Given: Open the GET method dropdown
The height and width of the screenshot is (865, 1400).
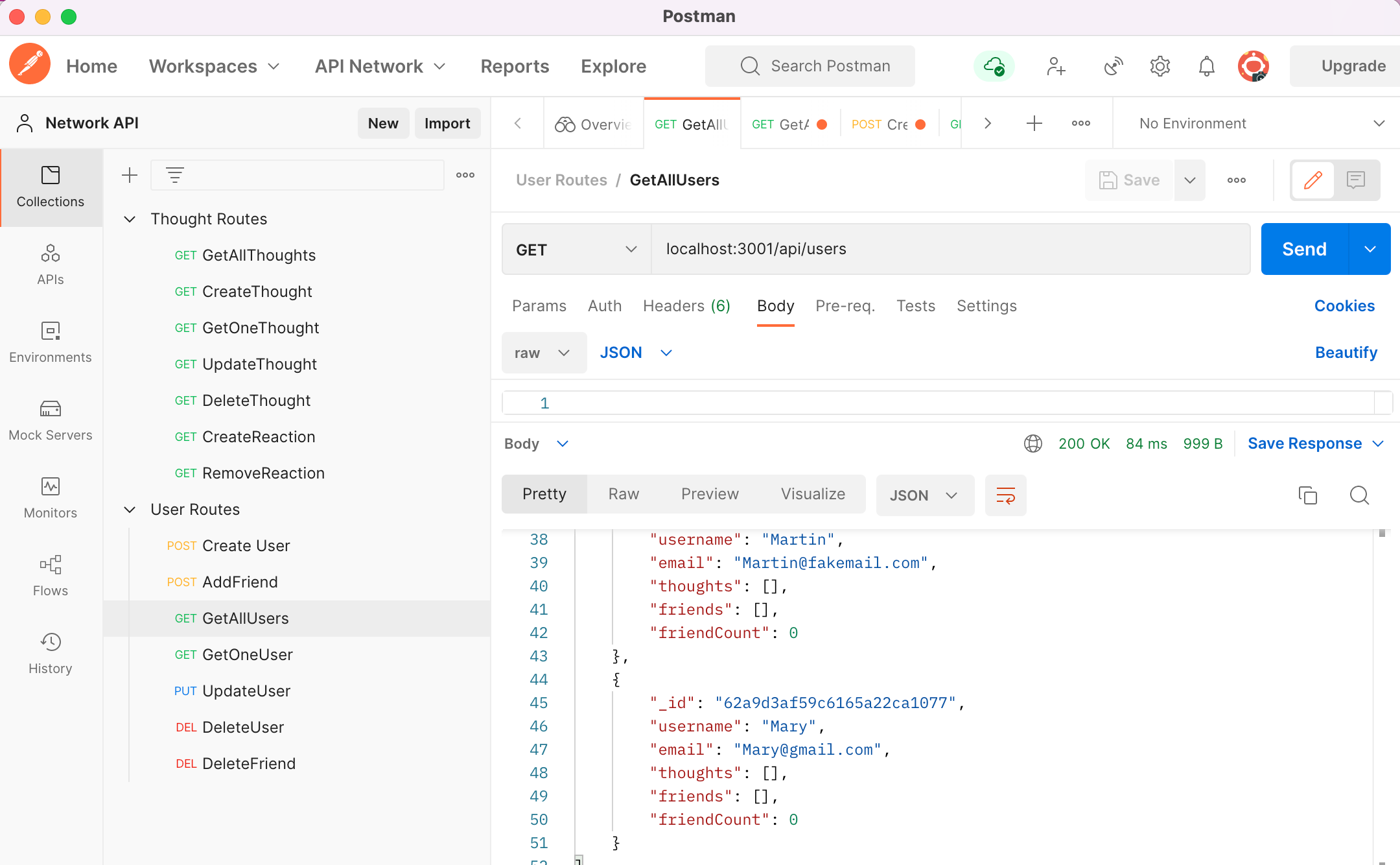Looking at the screenshot, I should [576, 250].
